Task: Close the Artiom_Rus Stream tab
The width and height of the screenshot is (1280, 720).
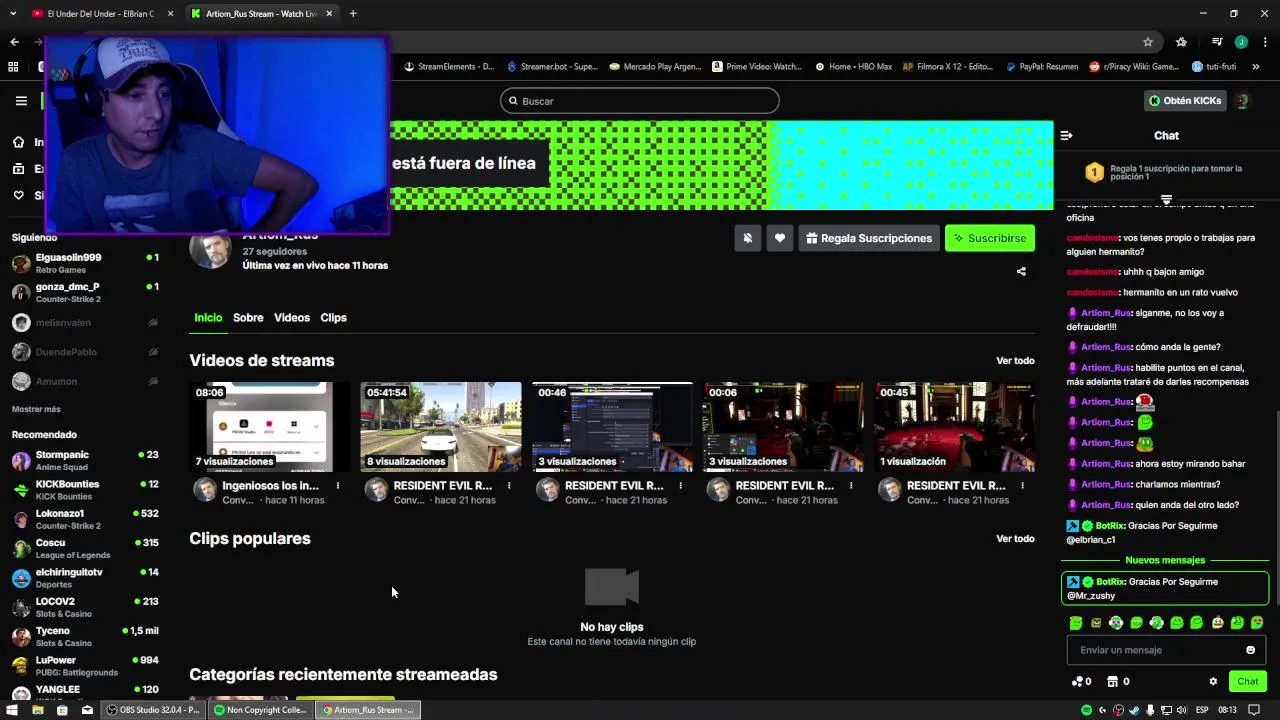Action: (329, 14)
